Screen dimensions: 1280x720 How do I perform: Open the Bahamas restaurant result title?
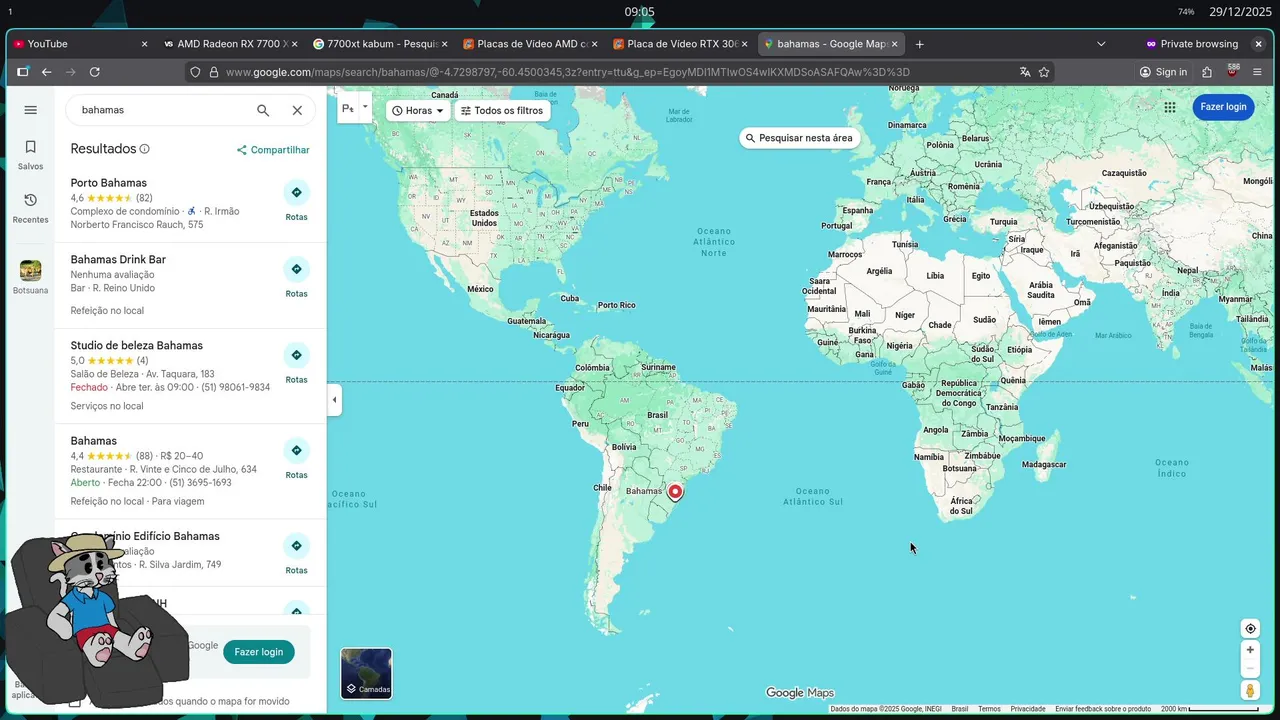(x=93, y=441)
